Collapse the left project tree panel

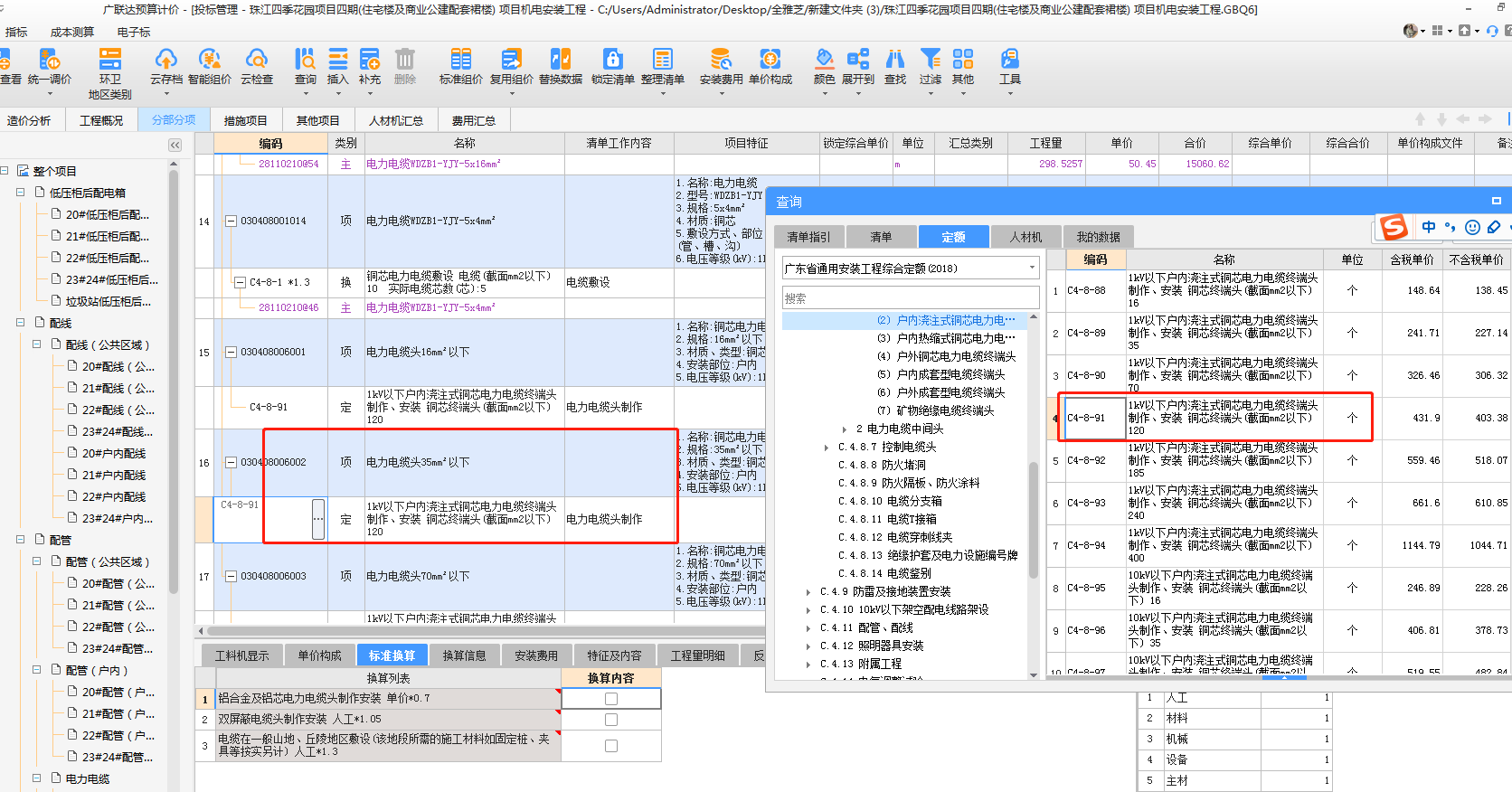coord(175,145)
